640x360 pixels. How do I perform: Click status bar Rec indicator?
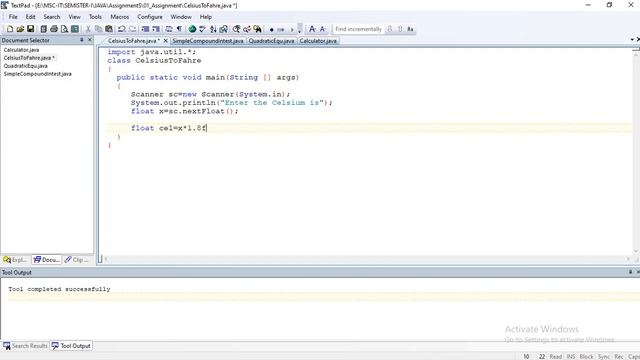[x=619, y=356]
